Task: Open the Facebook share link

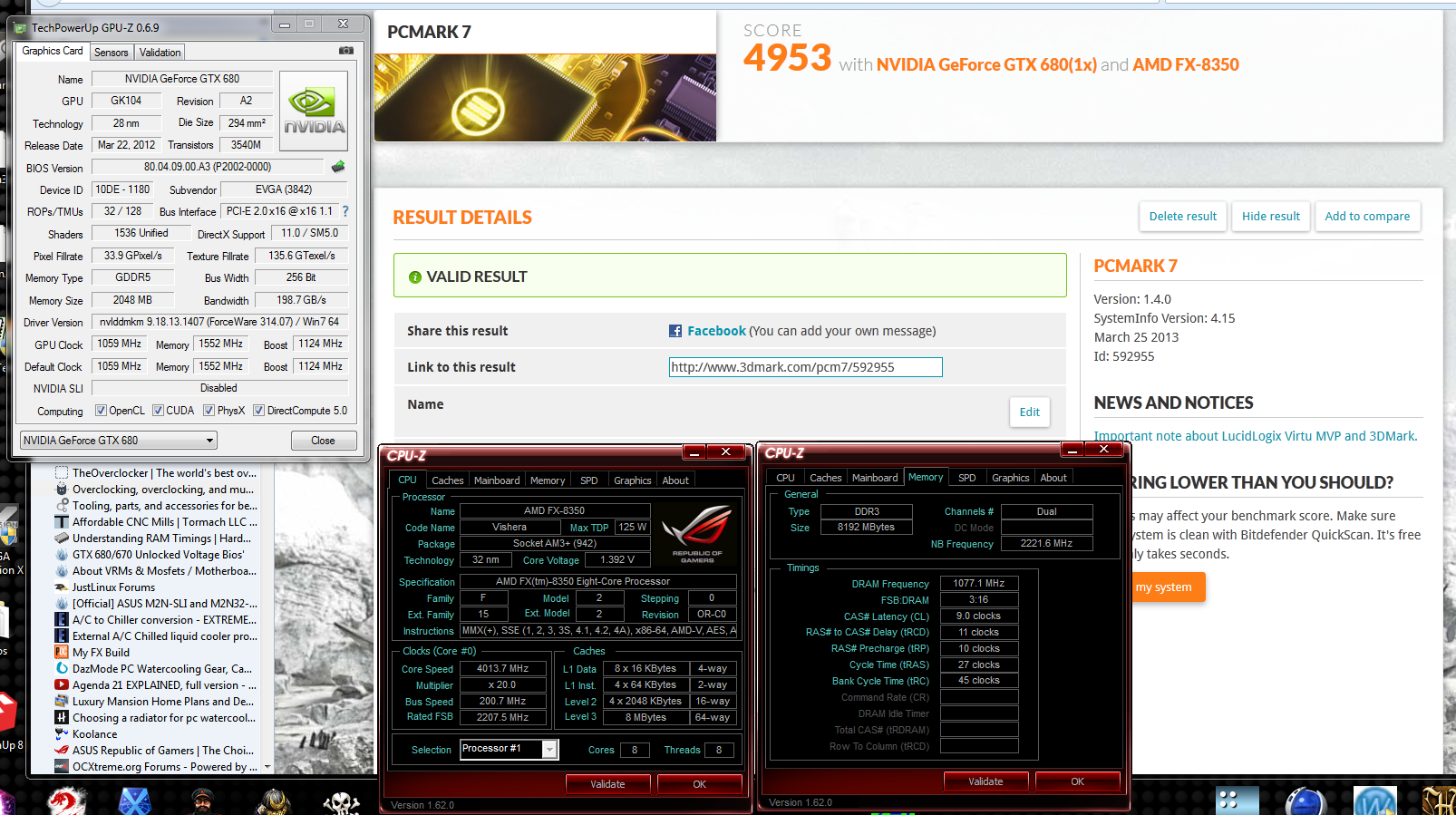Action: (716, 331)
